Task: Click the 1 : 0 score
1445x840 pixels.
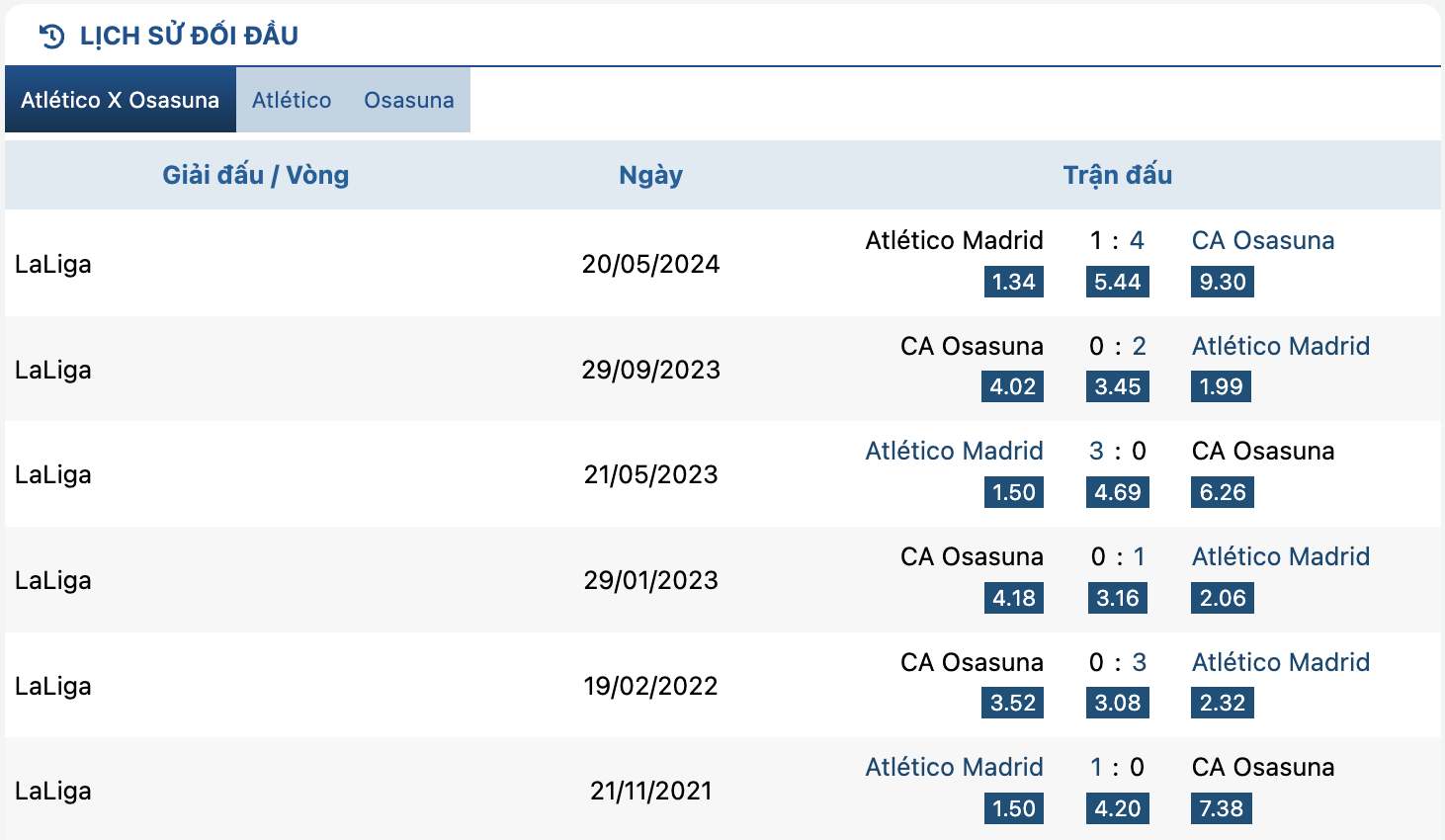Action: point(1117,767)
